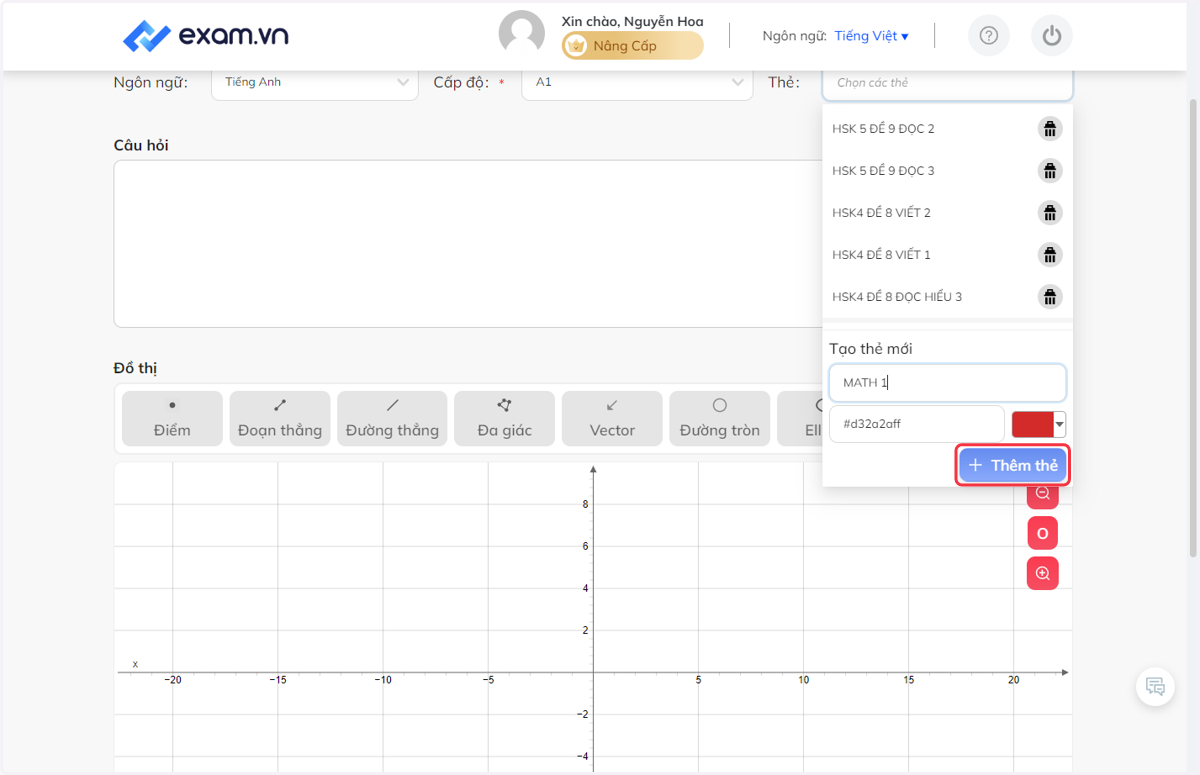Select the Điểm point tool
This screenshot has height=775, width=1200.
[x=172, y=418]
